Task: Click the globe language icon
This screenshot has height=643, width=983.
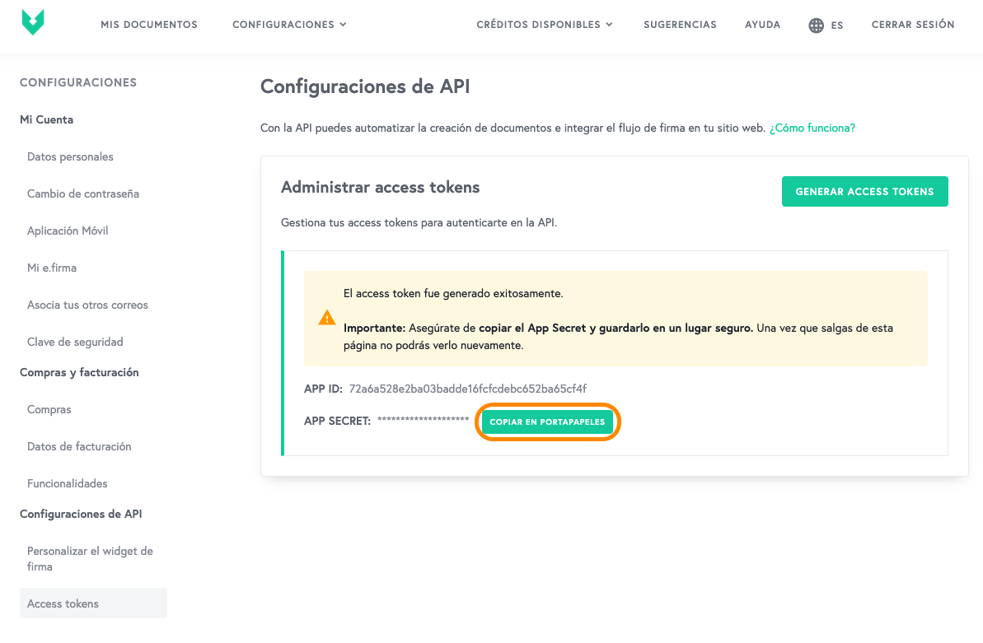Action: (x=816, y=25)
